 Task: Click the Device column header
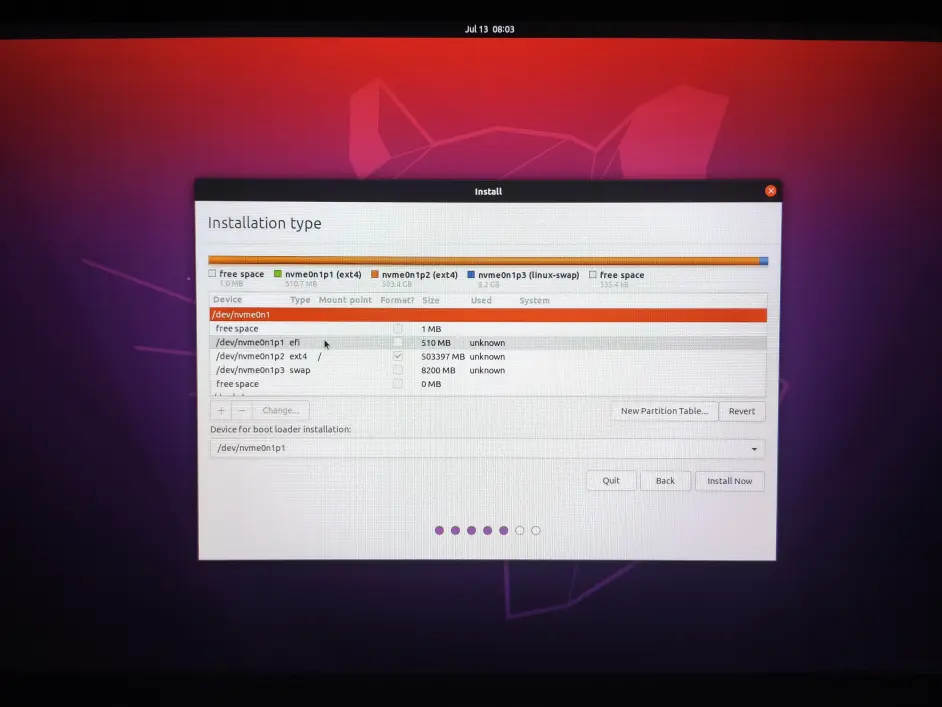coord(227,299)
